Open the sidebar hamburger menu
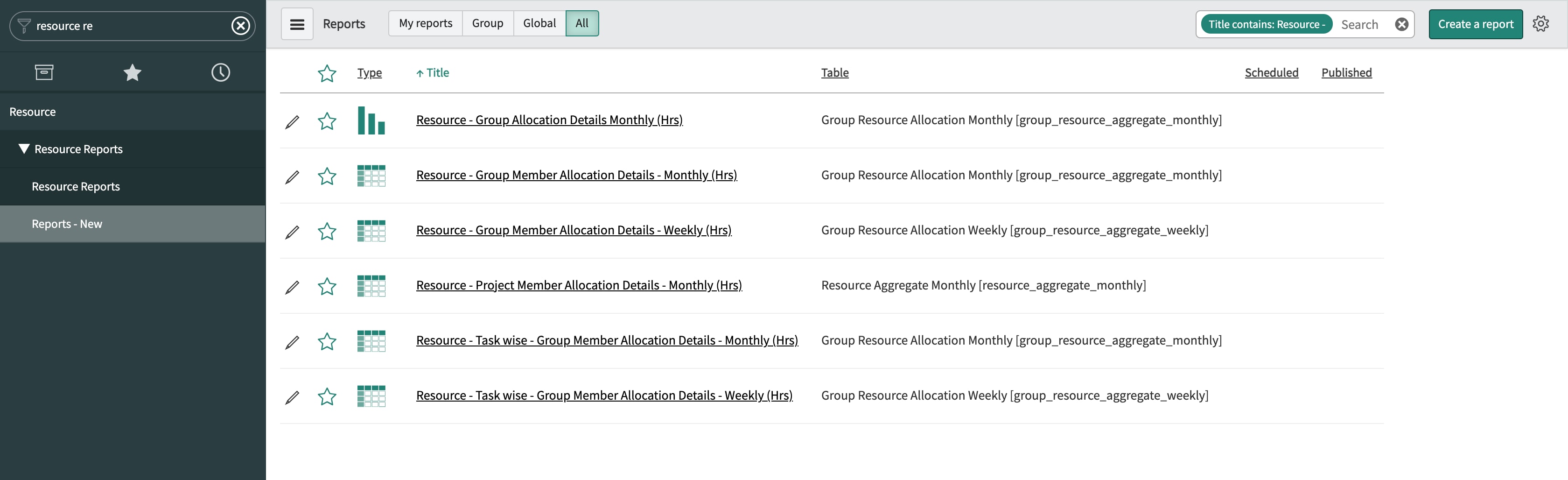The height and width of the screenshot is (480, 1568). [297, 24]
